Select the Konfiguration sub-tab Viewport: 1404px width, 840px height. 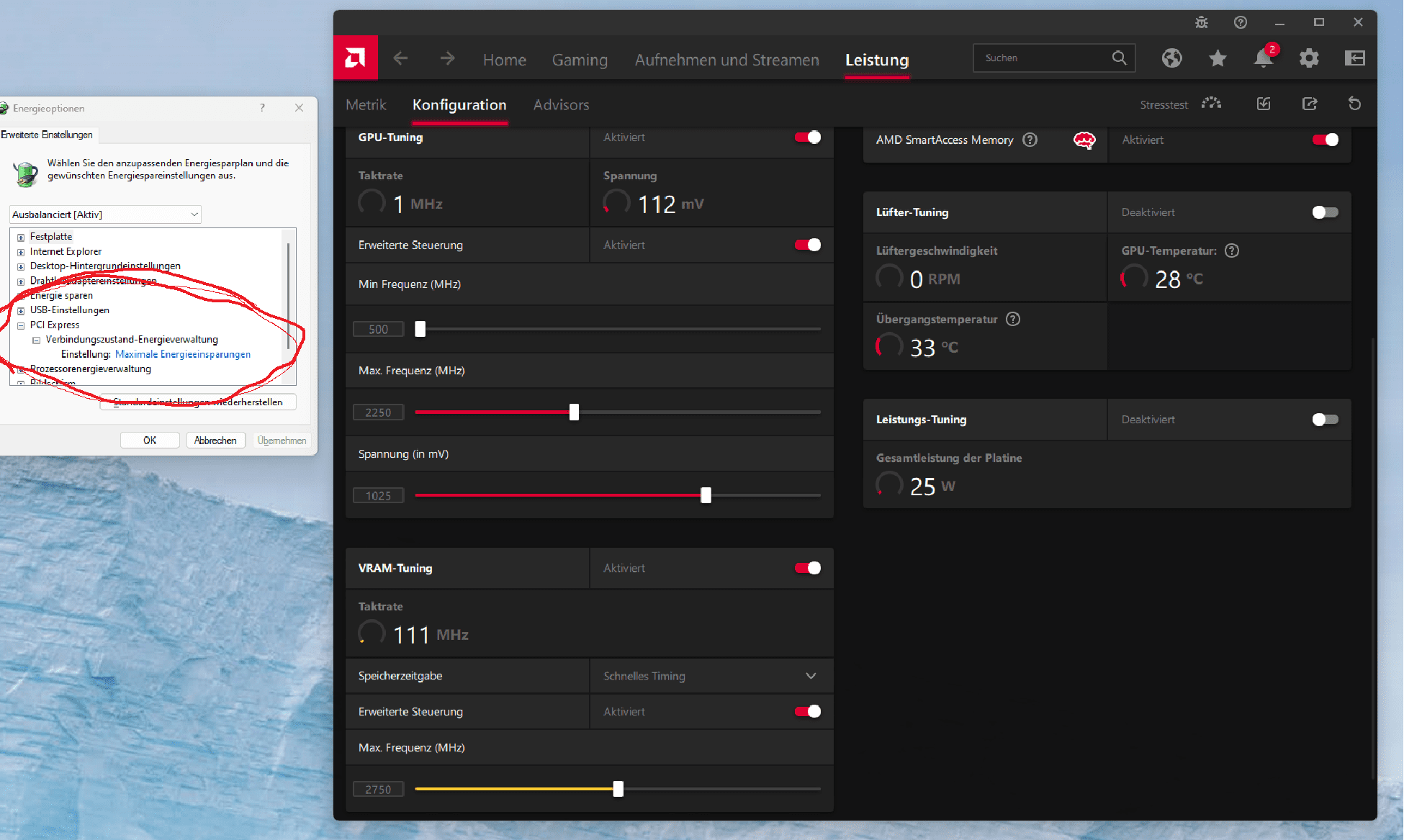click(x=459, y=105)
